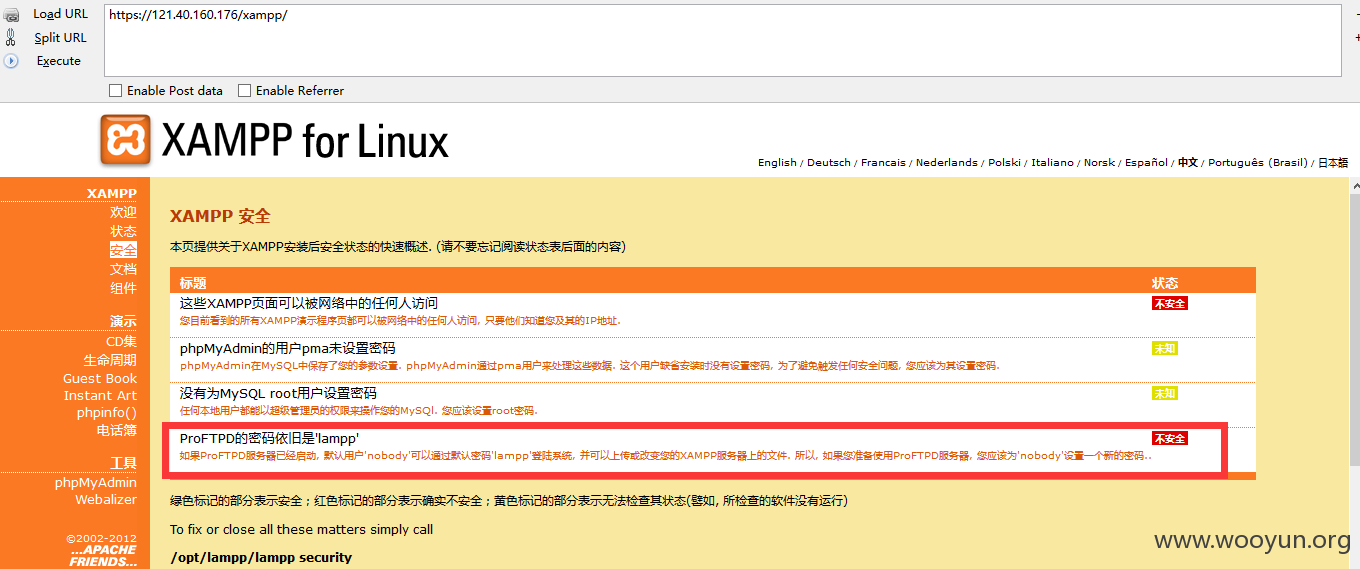Open Guest Book demo
This screenshot has width=1360, height=569.
[100, 378]
